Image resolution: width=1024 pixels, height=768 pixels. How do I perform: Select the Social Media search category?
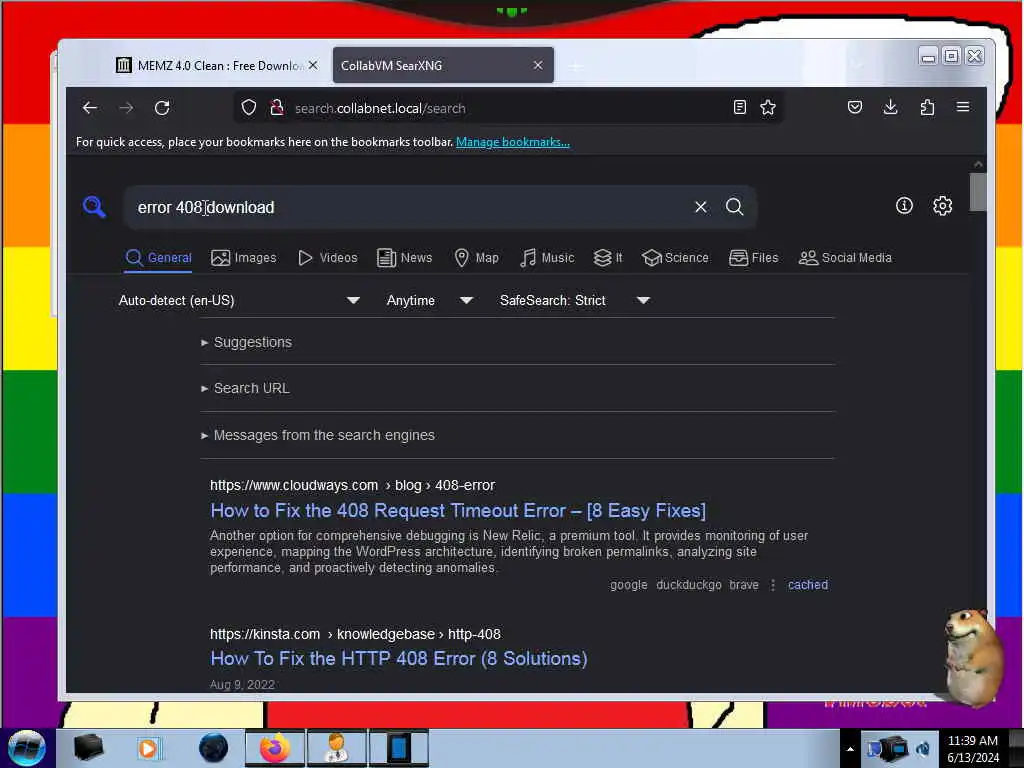pyautogui.click(x=845, y=257)
